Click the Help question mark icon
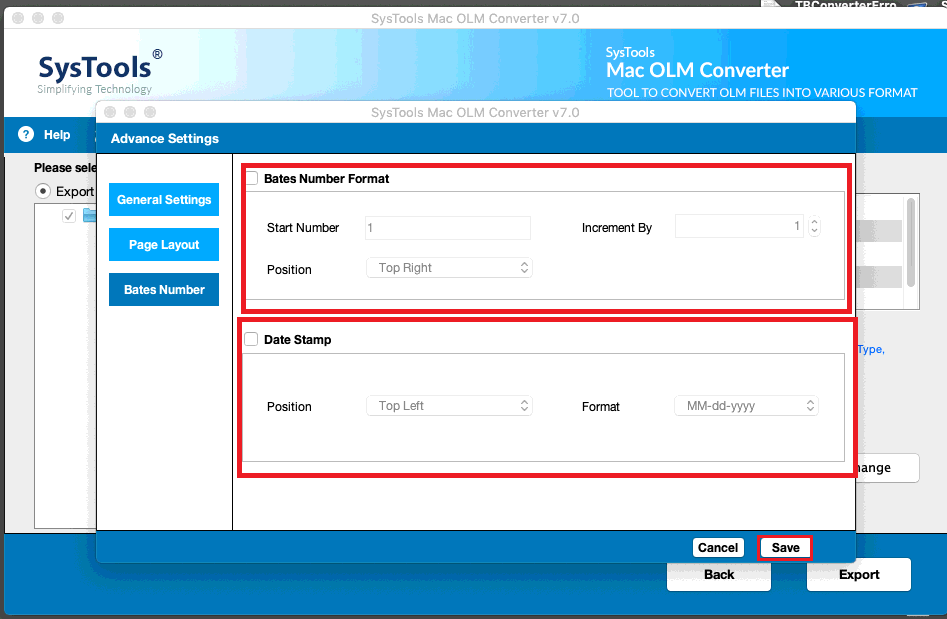Screen dimensions: 947x619 coord(25,134)
